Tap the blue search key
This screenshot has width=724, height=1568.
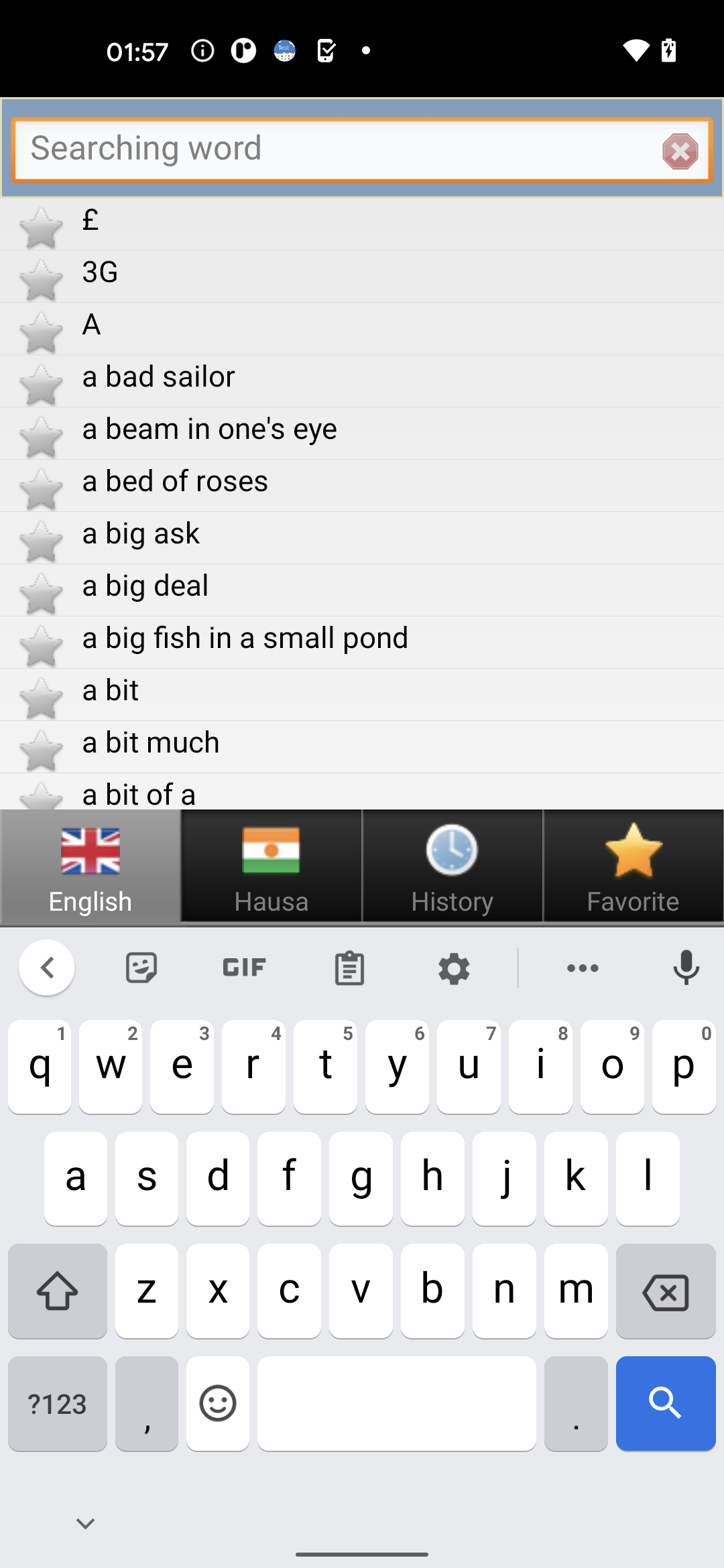(666, 1403)
